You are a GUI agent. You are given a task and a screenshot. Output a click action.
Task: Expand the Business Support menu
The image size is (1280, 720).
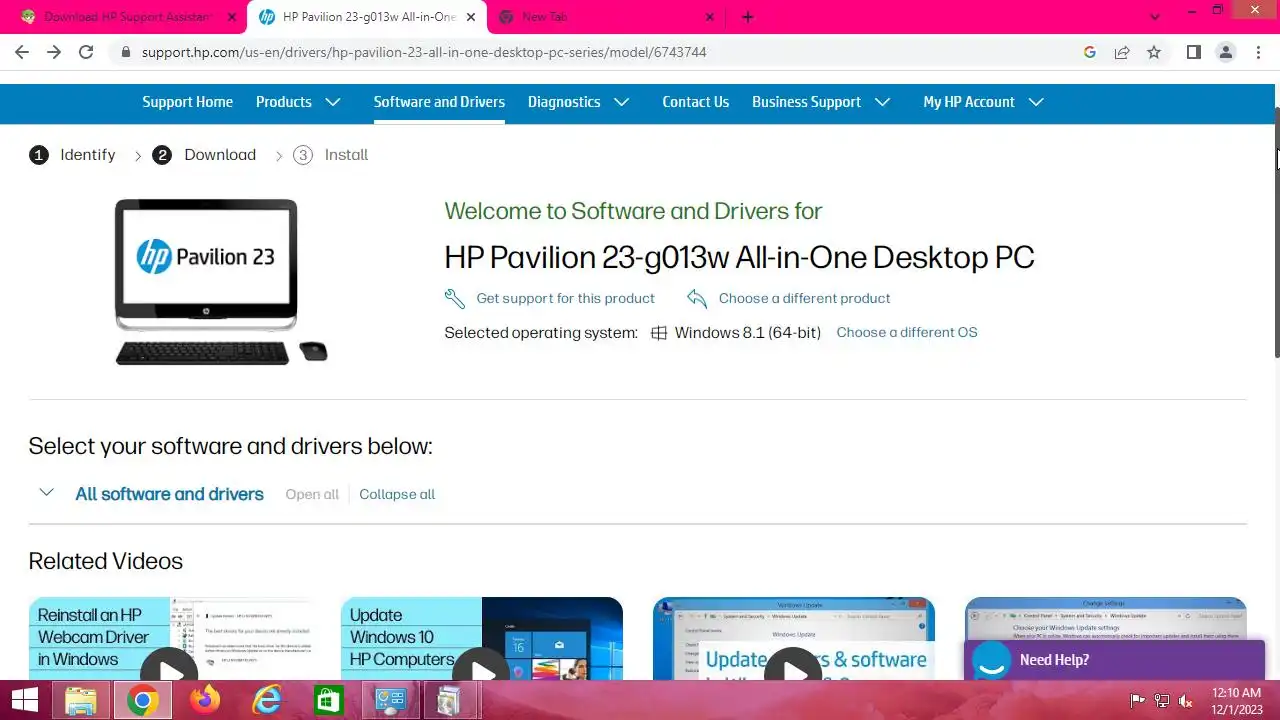[821, 102]
